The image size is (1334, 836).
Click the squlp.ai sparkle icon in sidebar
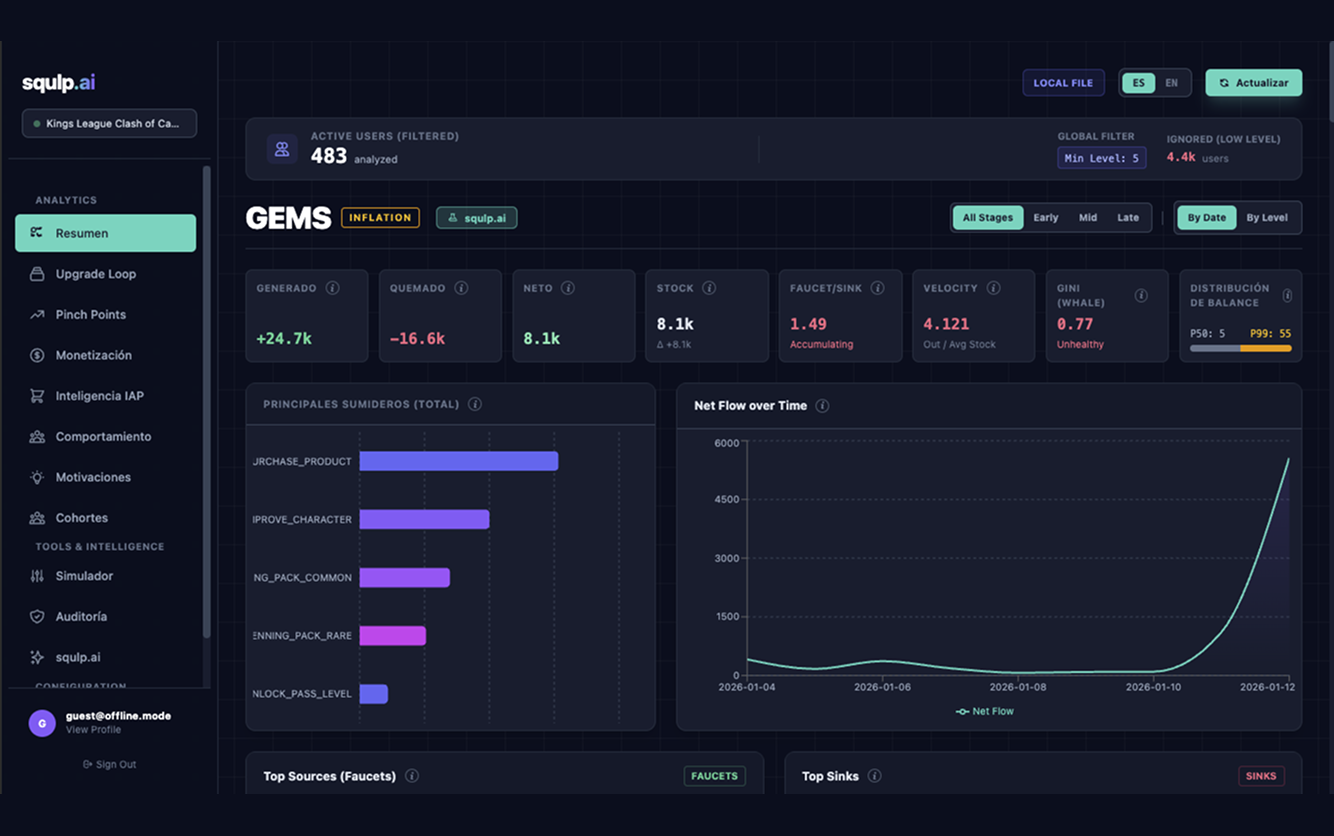pos(37,657)
